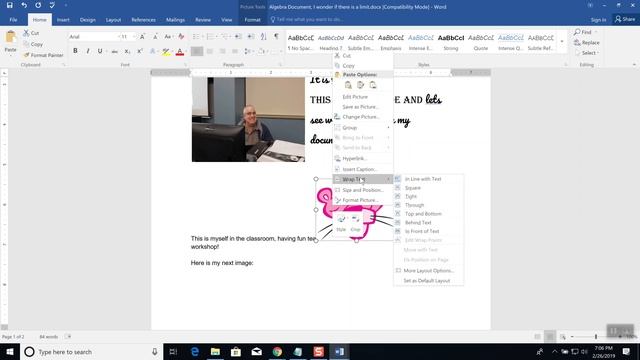Expand the Styles gallery more arrow
Screen dimensions: 640x360
(562, 42)
